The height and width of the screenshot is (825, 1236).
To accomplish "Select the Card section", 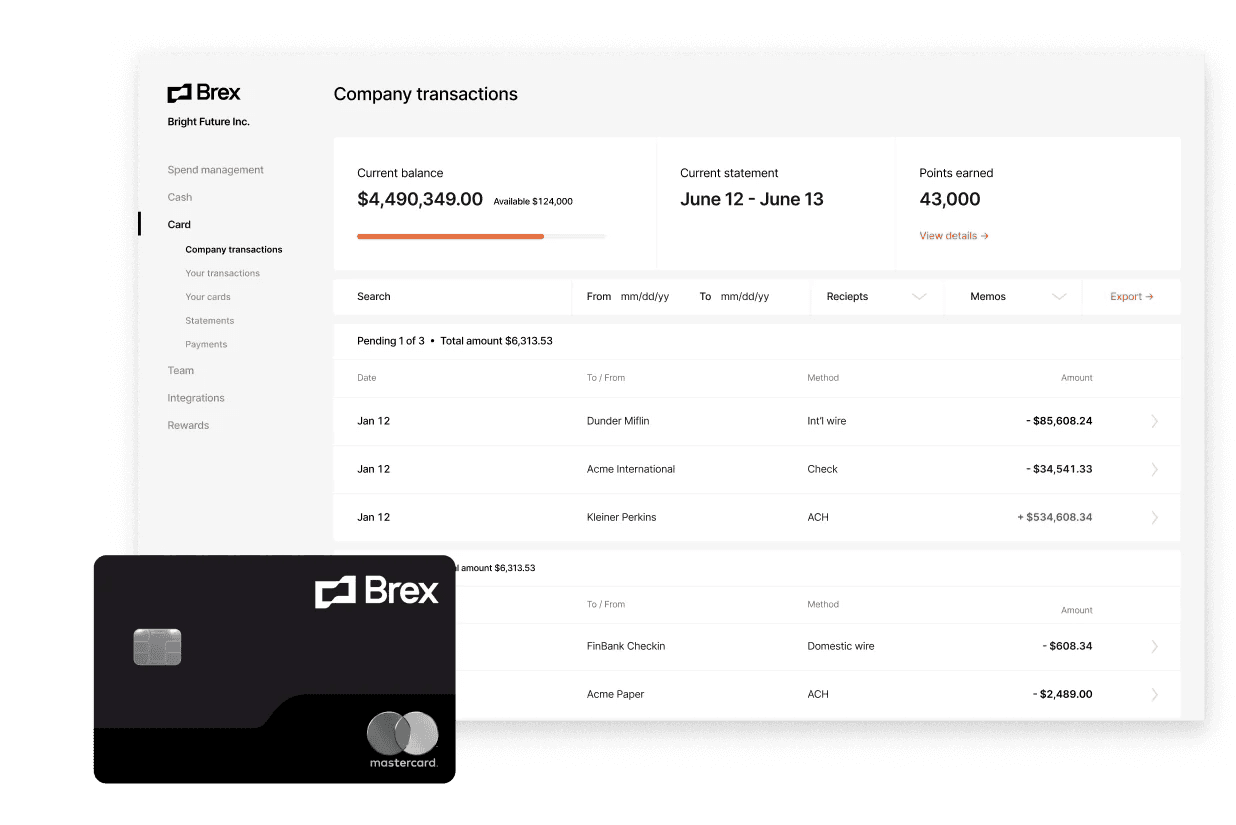I will 179,225.
